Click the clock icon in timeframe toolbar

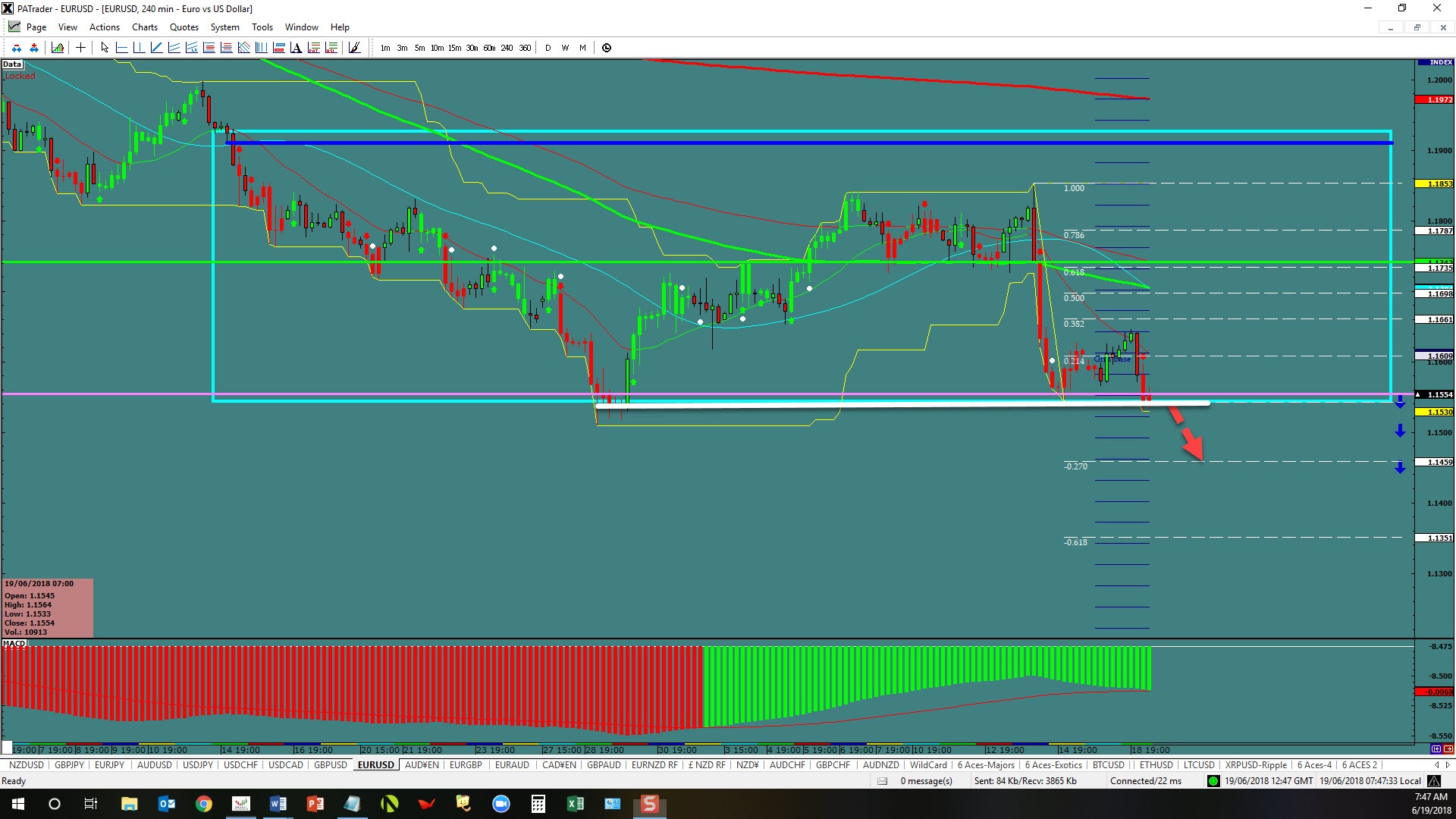tap(607, 48)
